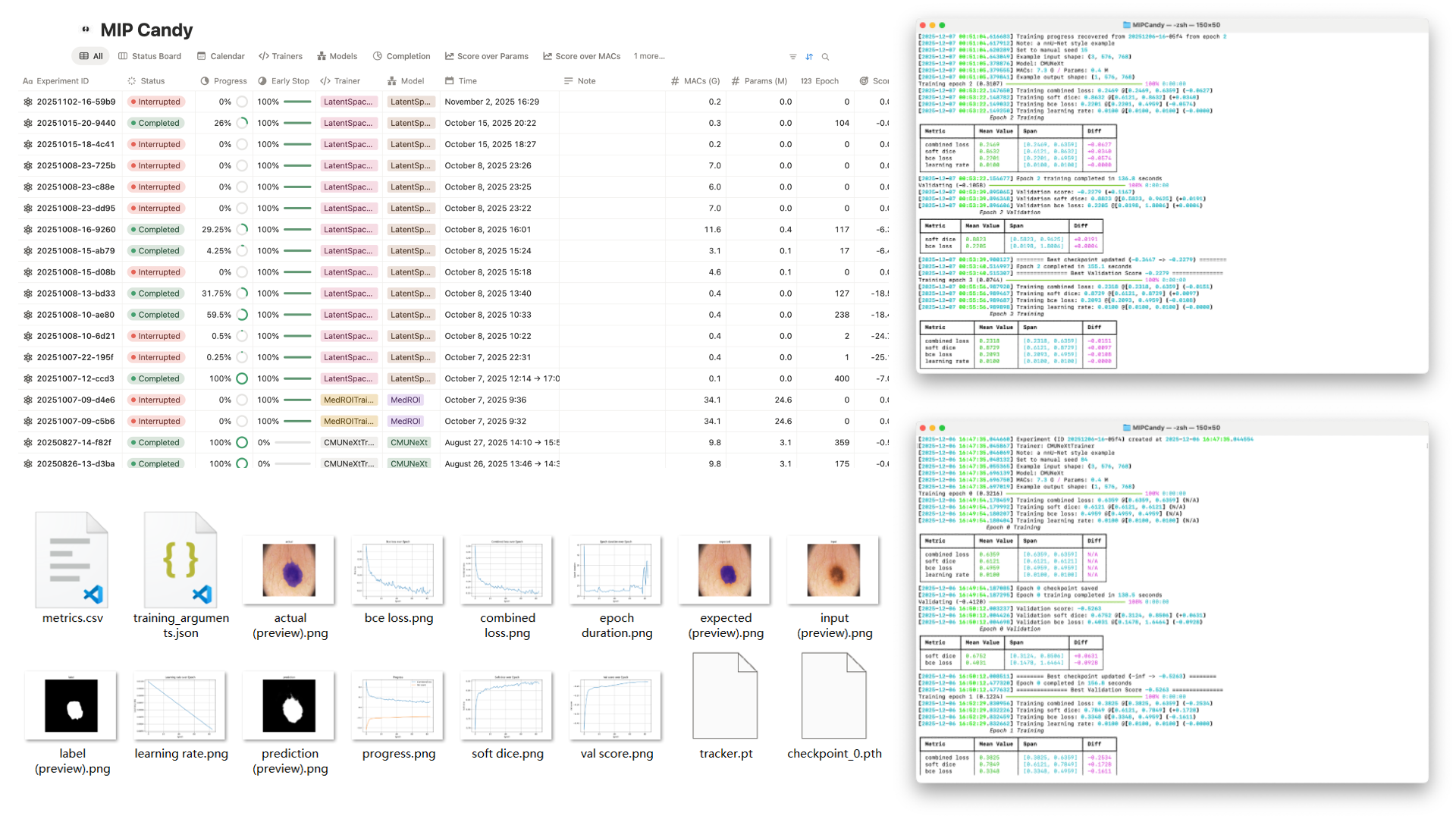
Task: Open the '1 more...' views dropdown
Action: tap(649, 55)
